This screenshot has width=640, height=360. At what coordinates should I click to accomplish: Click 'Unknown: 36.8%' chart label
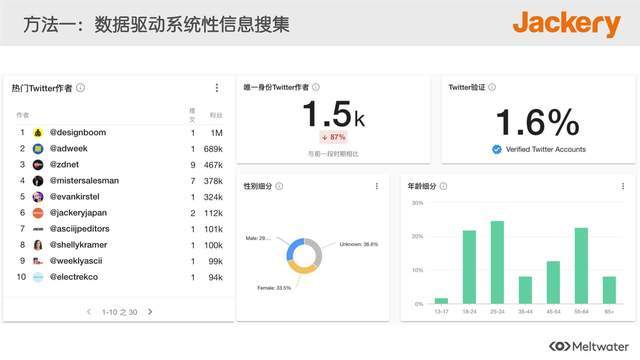359,244
